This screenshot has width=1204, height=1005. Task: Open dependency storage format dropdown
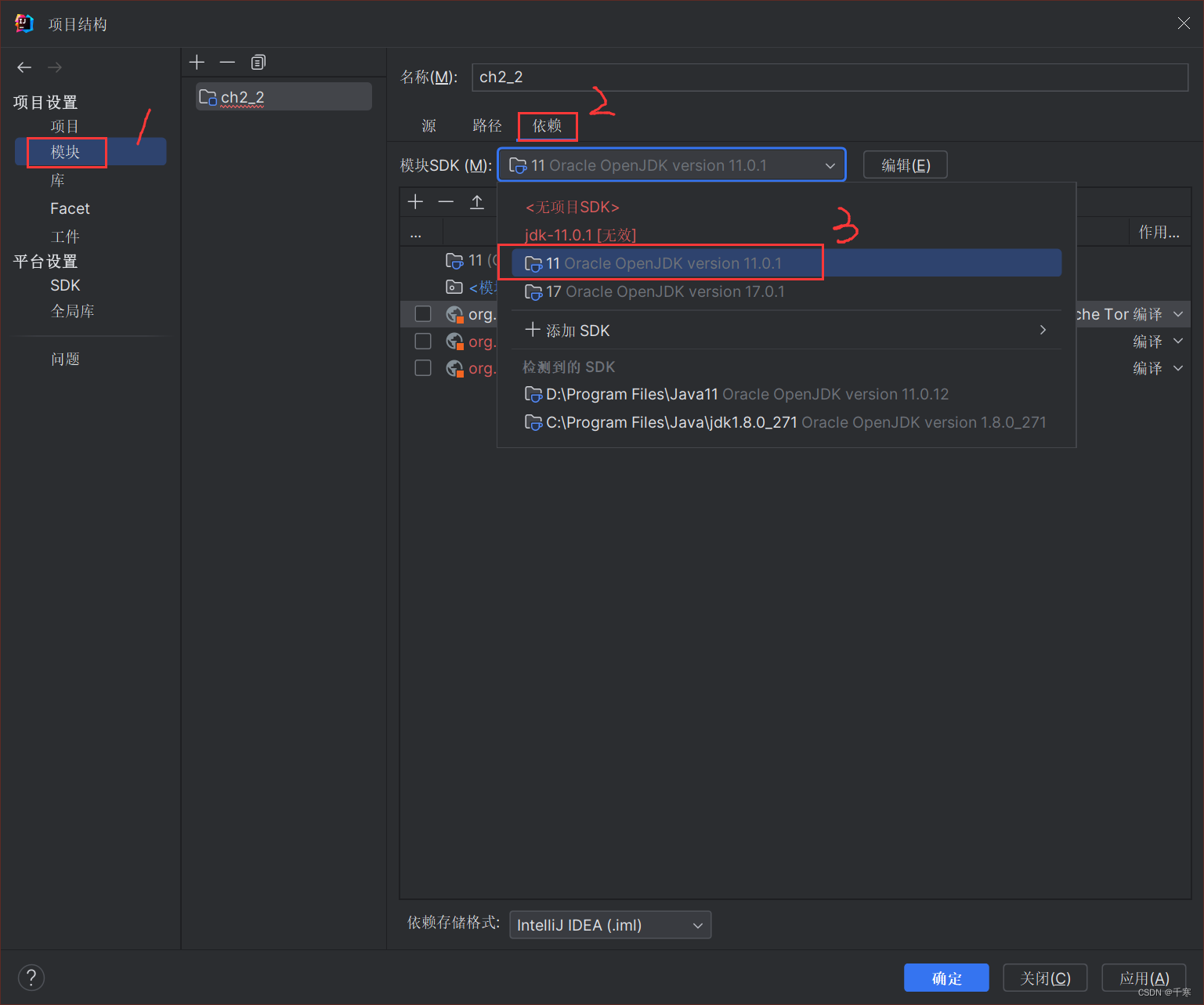(610, 925)
